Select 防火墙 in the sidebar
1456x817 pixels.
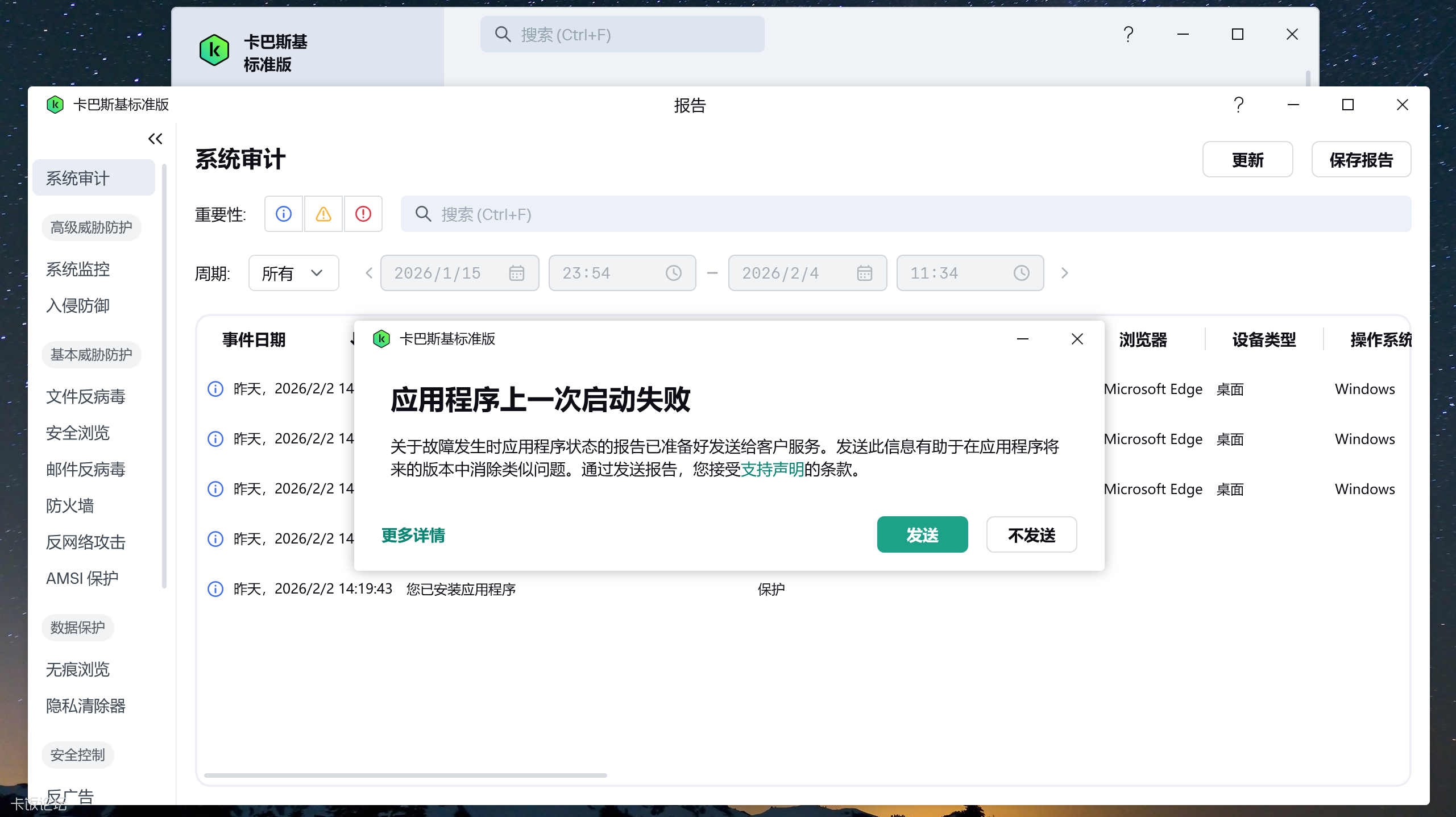[x=70, y=505]
